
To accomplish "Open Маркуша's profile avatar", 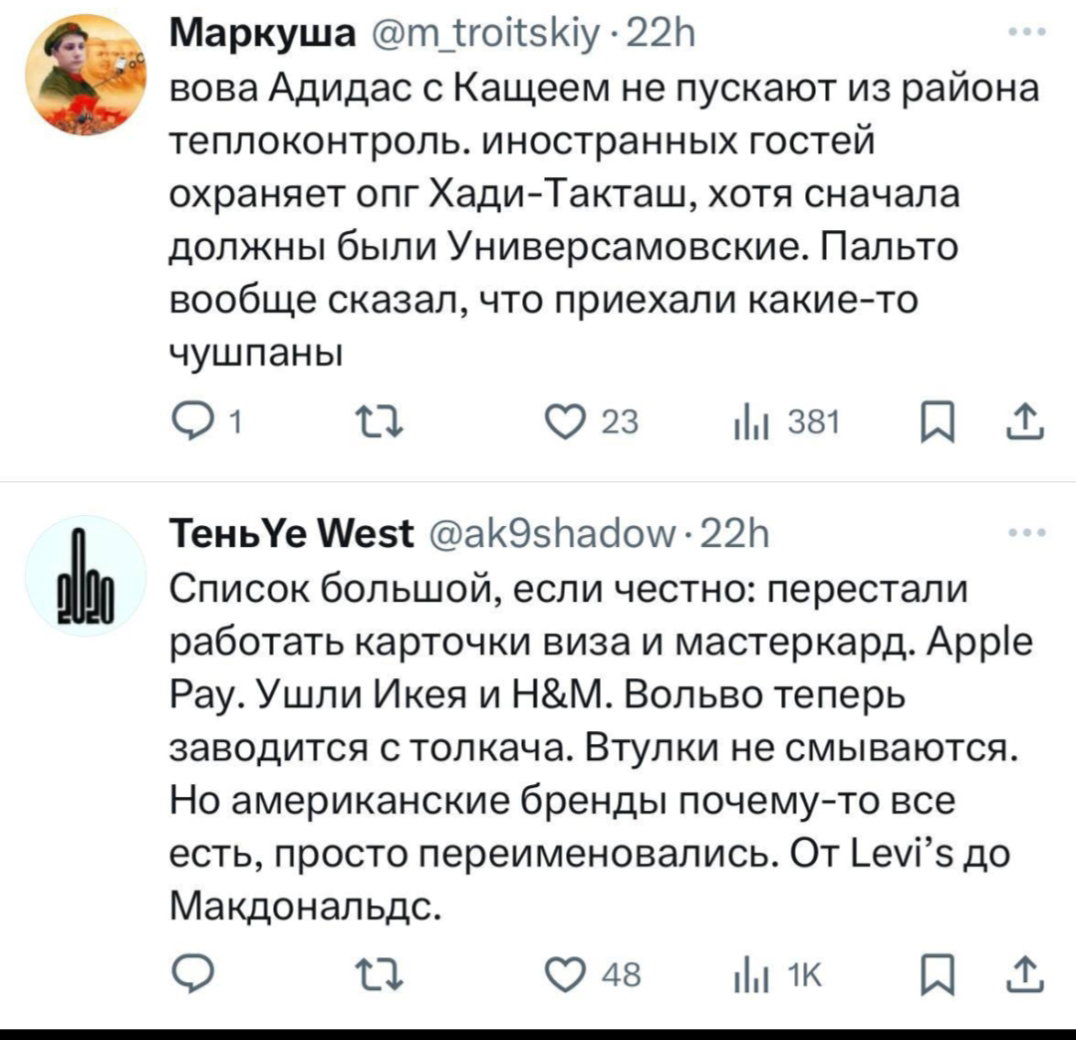I will click(86, 74).
